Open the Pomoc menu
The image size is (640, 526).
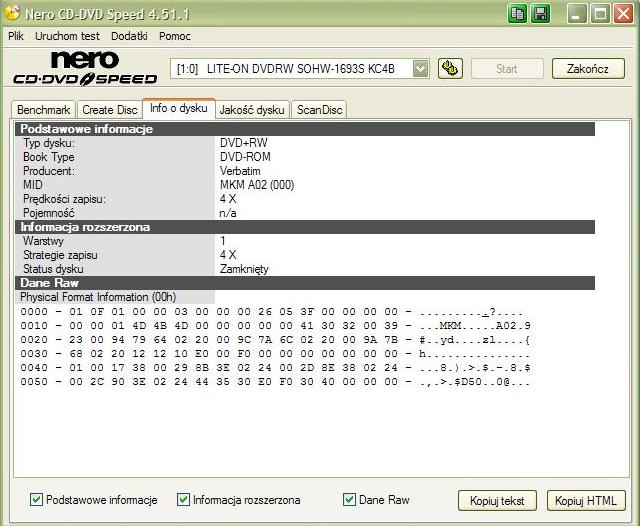tap(175, 36)
